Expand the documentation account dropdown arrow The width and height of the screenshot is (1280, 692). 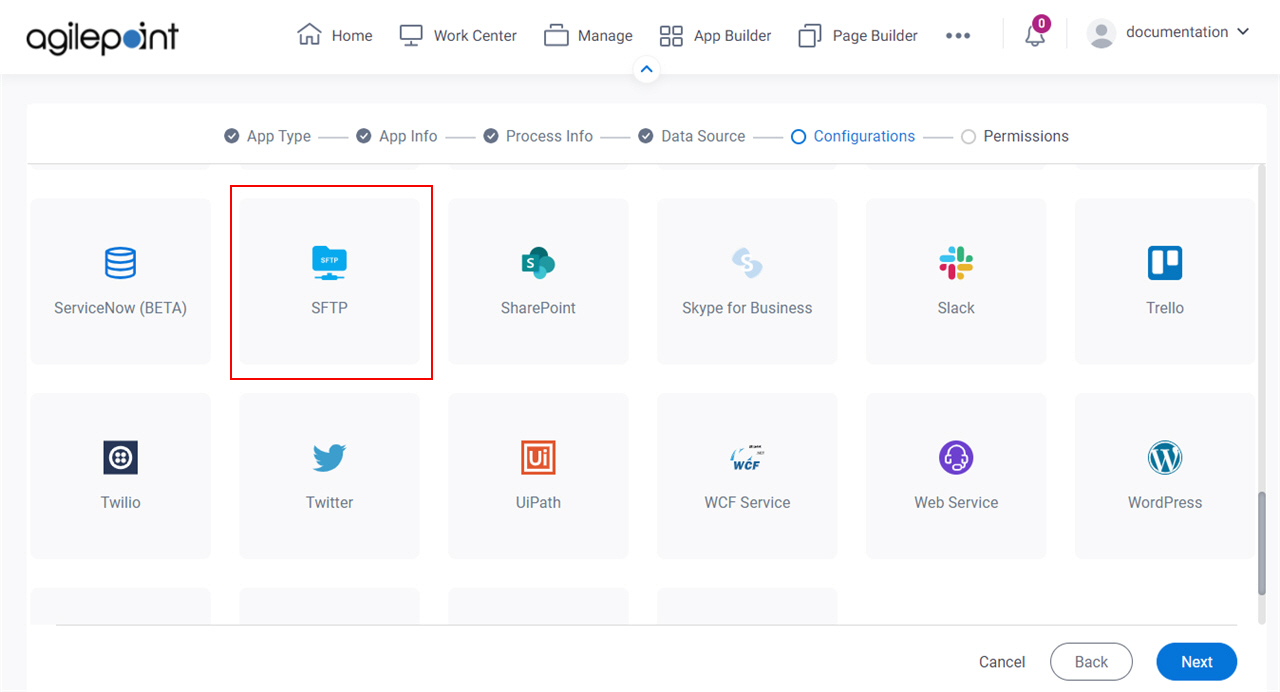1243,32
